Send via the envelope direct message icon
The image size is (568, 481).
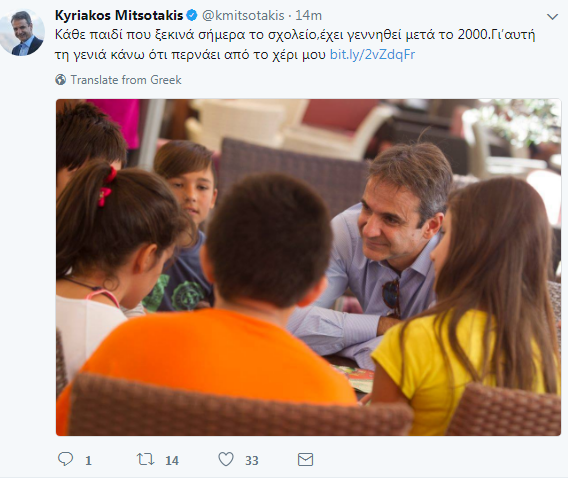[305, 460]
